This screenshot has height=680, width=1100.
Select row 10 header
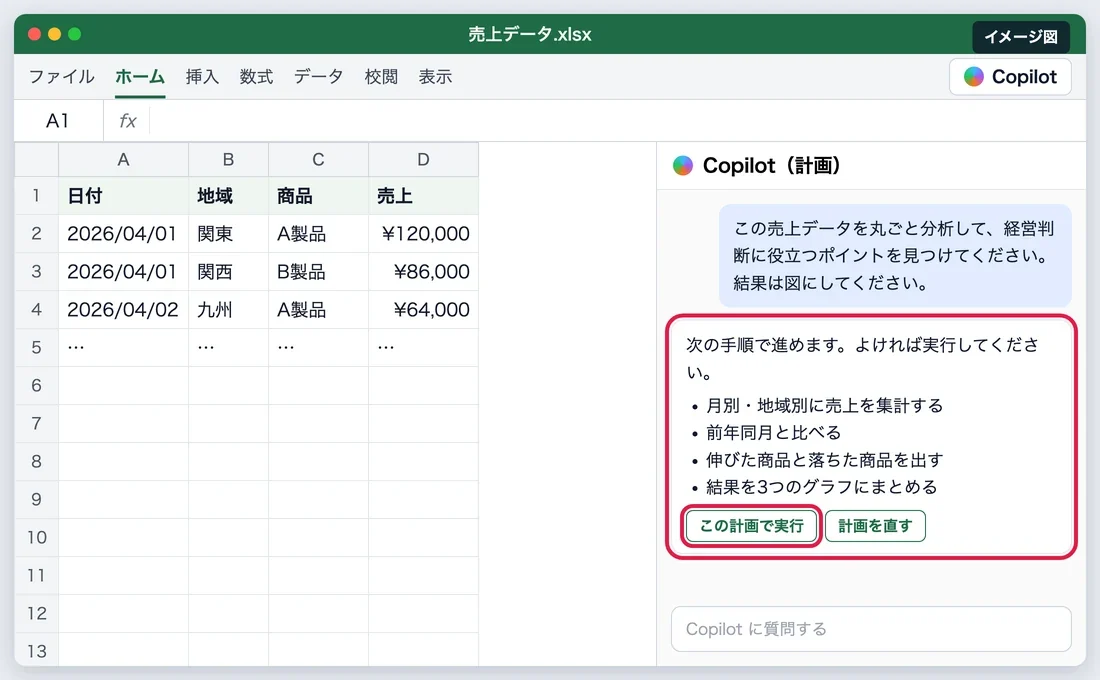(x=36, y=538)
